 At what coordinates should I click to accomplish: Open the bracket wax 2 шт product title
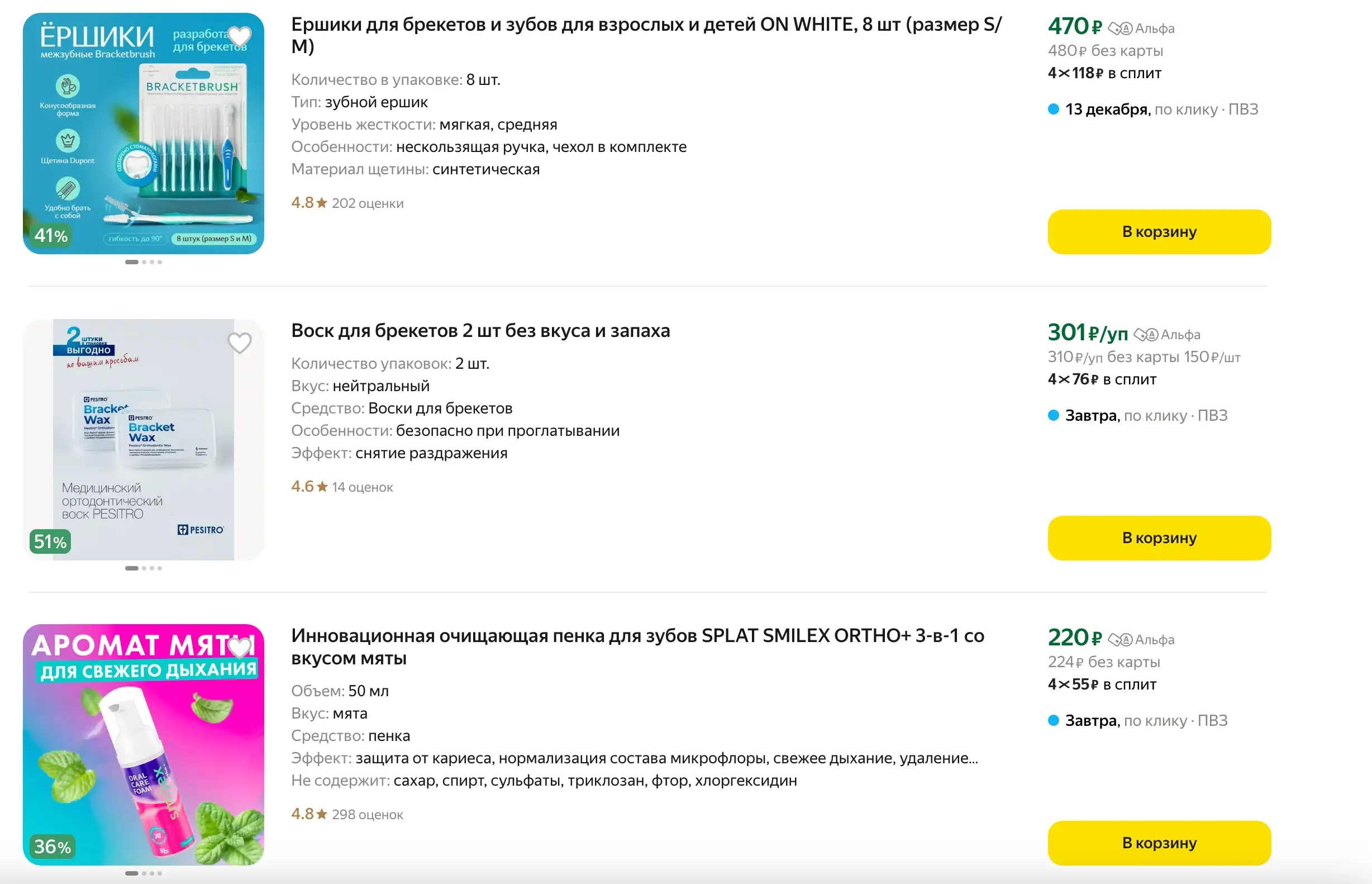480,331
